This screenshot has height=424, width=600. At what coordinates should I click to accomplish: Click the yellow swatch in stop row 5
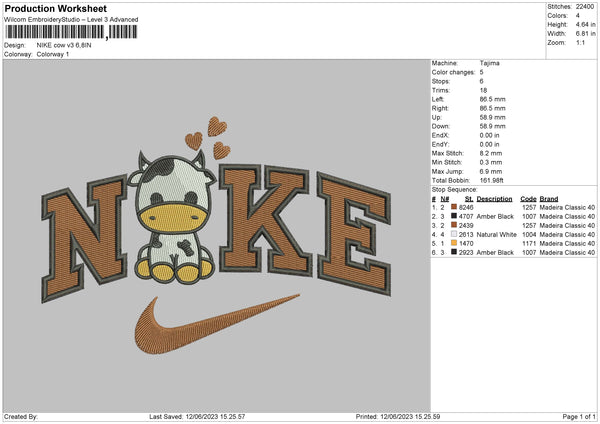[454, 243]
